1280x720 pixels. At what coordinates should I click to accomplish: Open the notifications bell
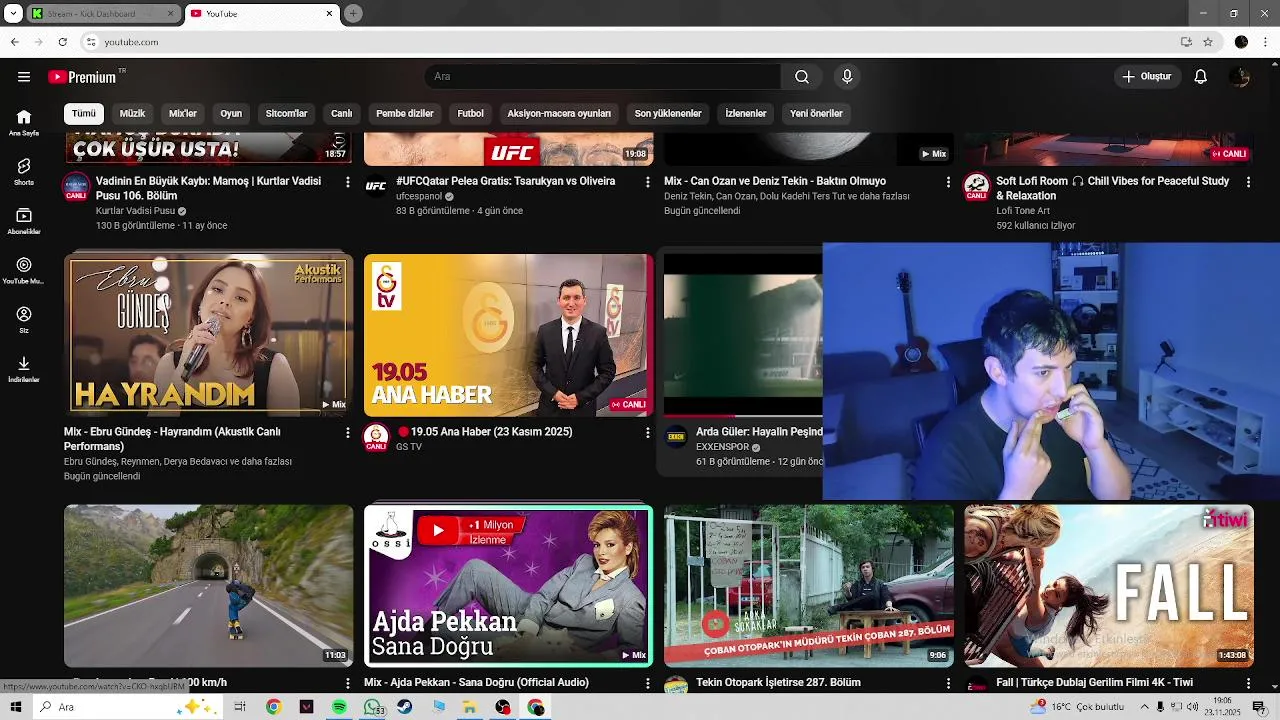click(1201, 77)
